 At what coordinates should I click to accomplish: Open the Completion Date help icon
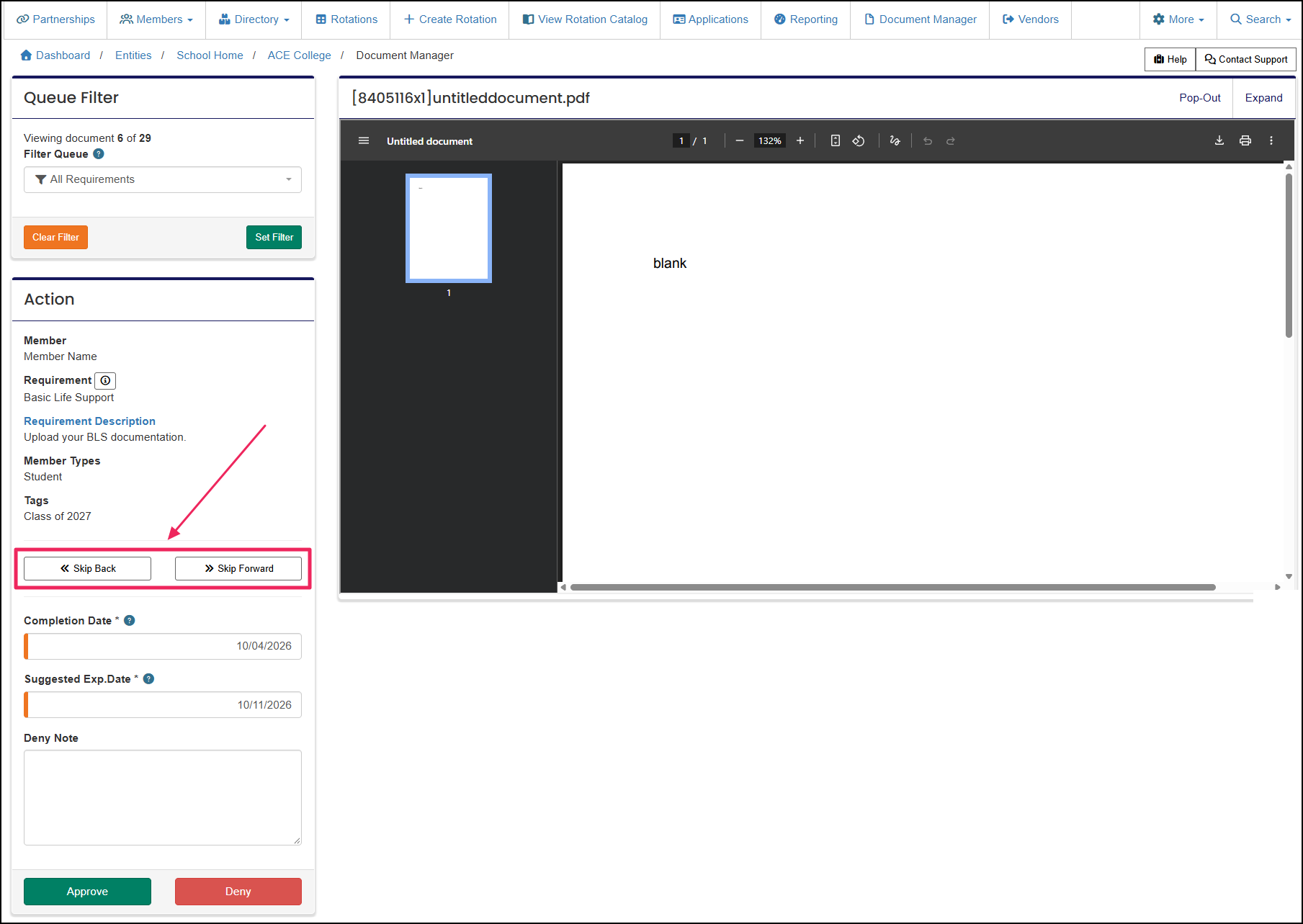(130, 621)
